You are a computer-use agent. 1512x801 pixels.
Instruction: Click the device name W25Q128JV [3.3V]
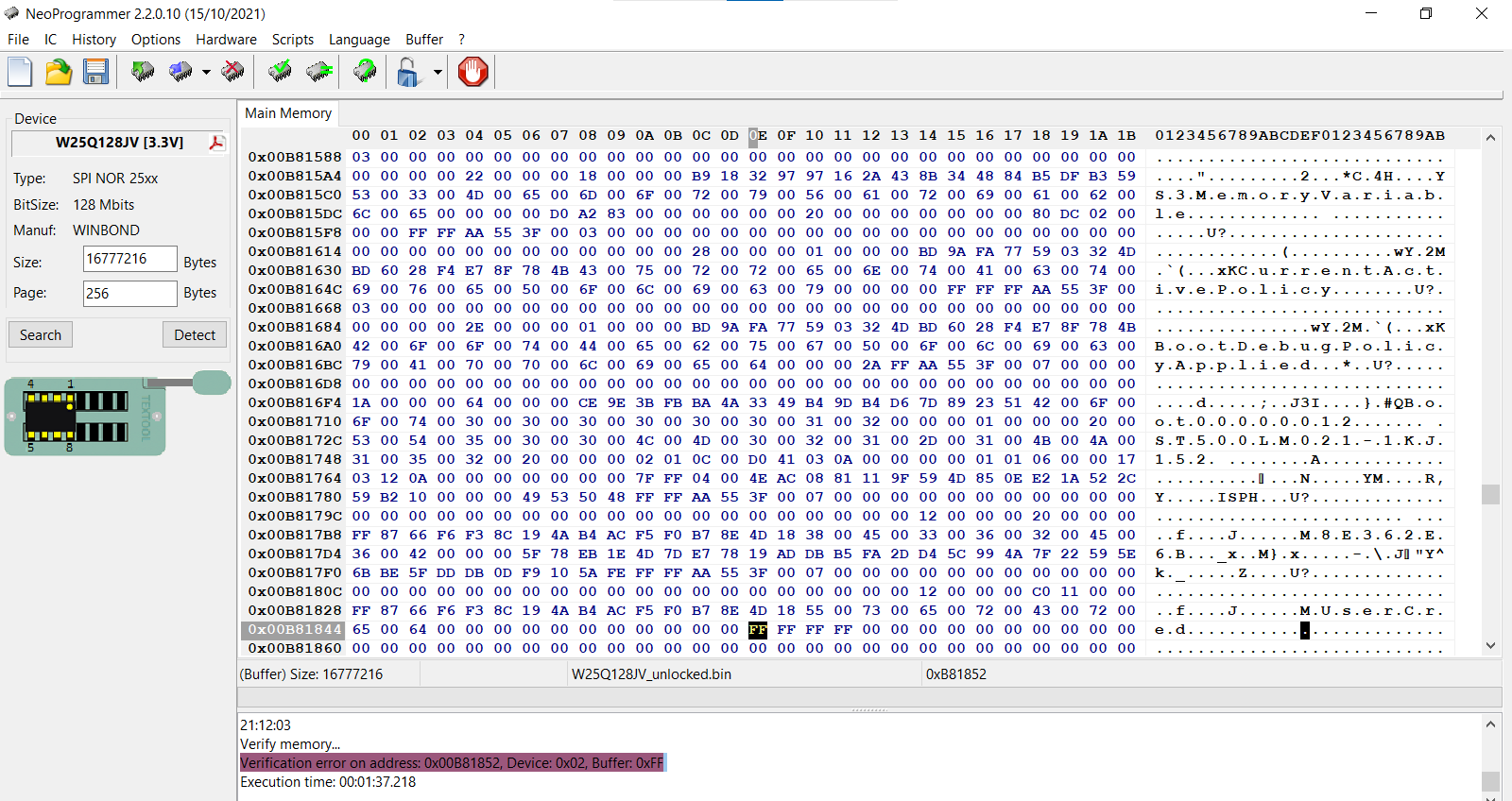pyautogui.click(x=119, y=143)
